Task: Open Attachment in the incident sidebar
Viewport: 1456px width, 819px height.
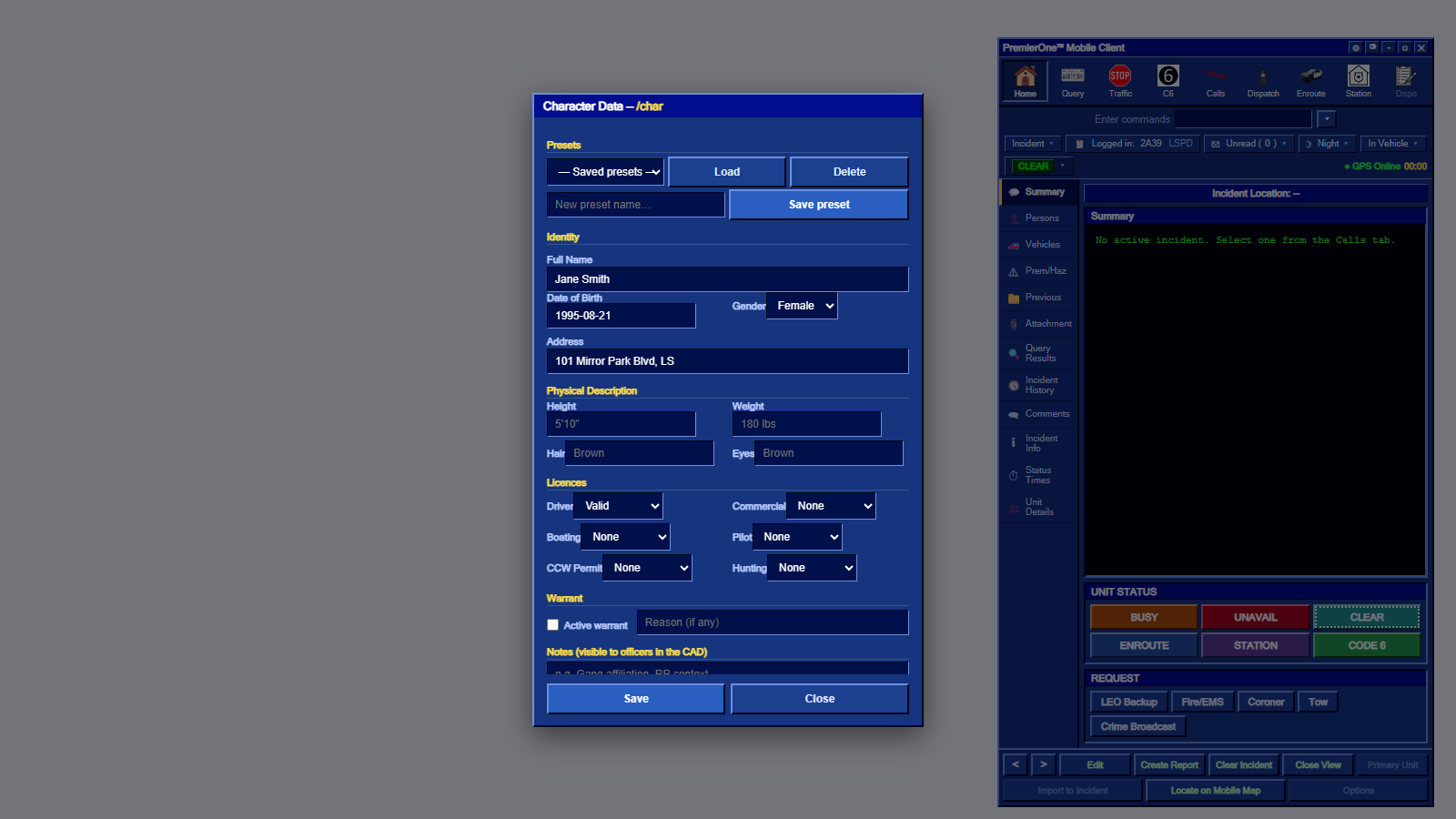Action: click(x=1039, y=324)
